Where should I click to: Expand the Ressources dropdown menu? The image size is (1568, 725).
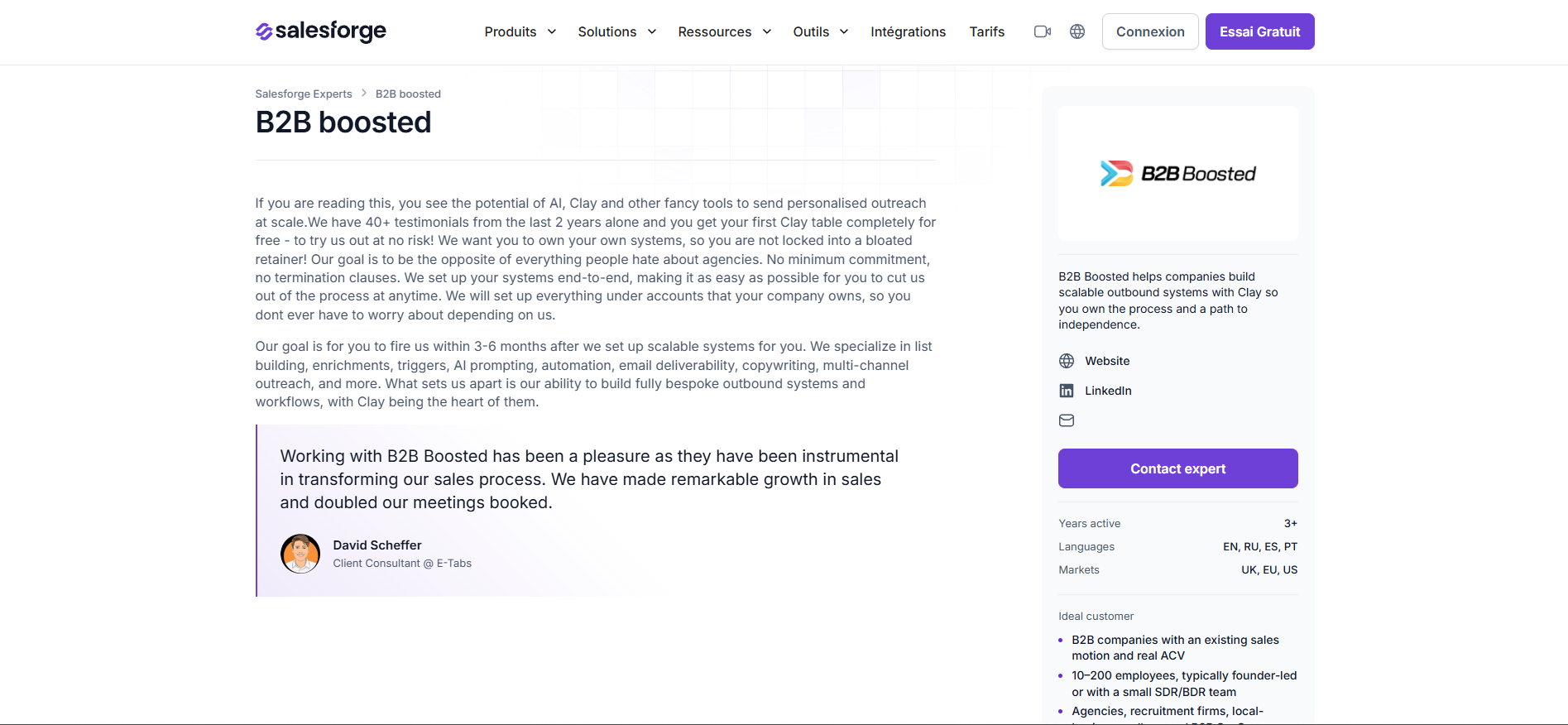725,31
